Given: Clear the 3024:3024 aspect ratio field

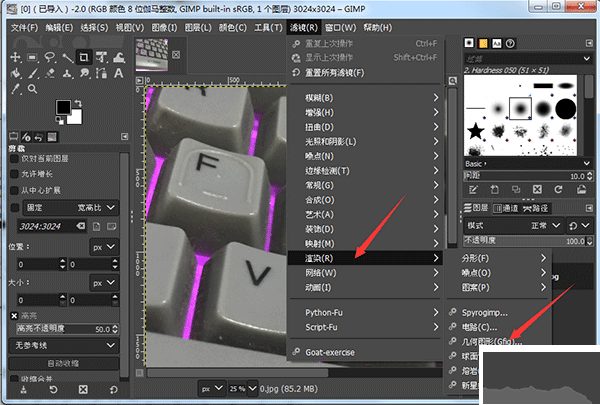Looking at the screenshot, I should tap(81, 226).
